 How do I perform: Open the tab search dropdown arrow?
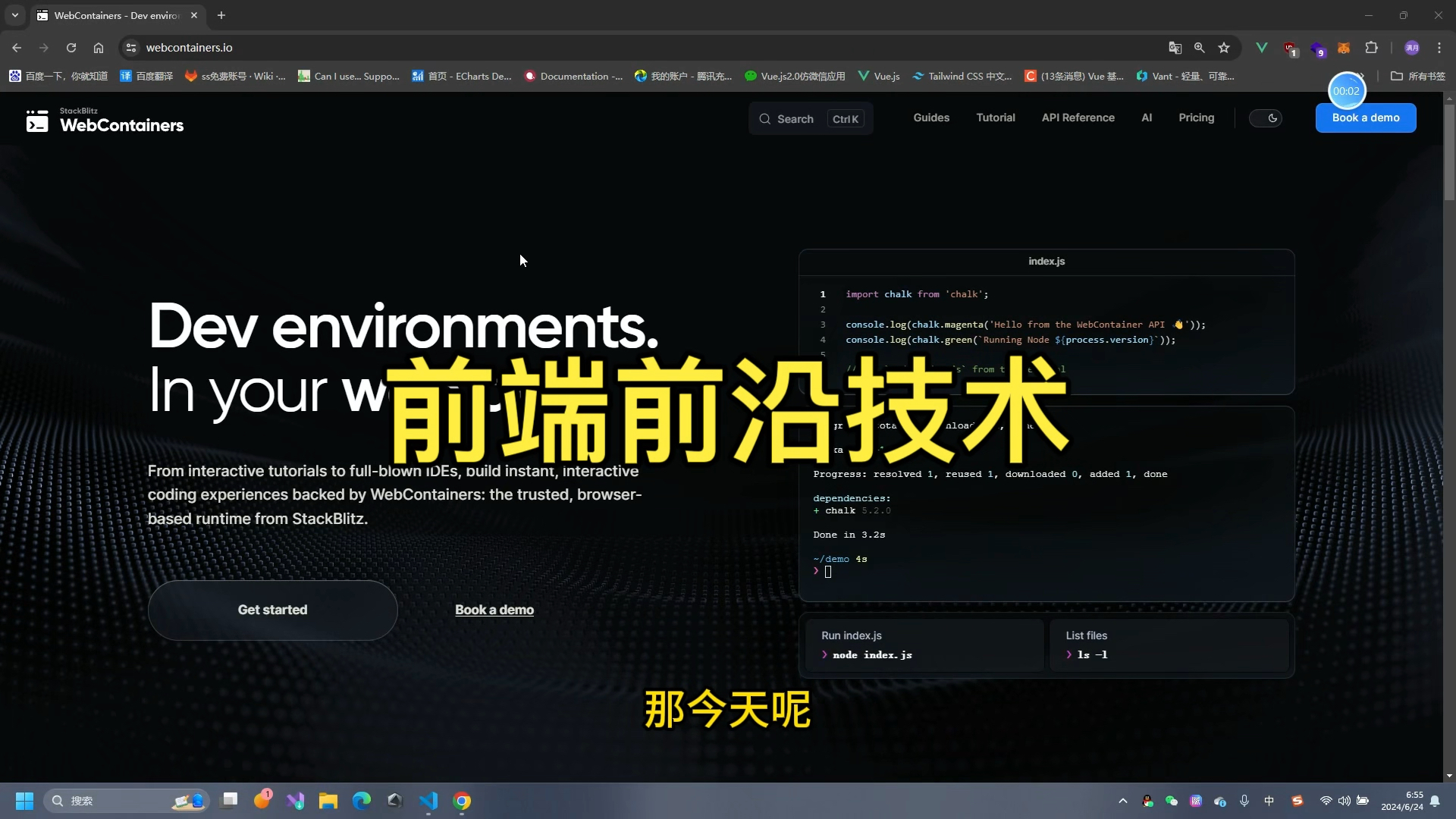coord(14,15)
